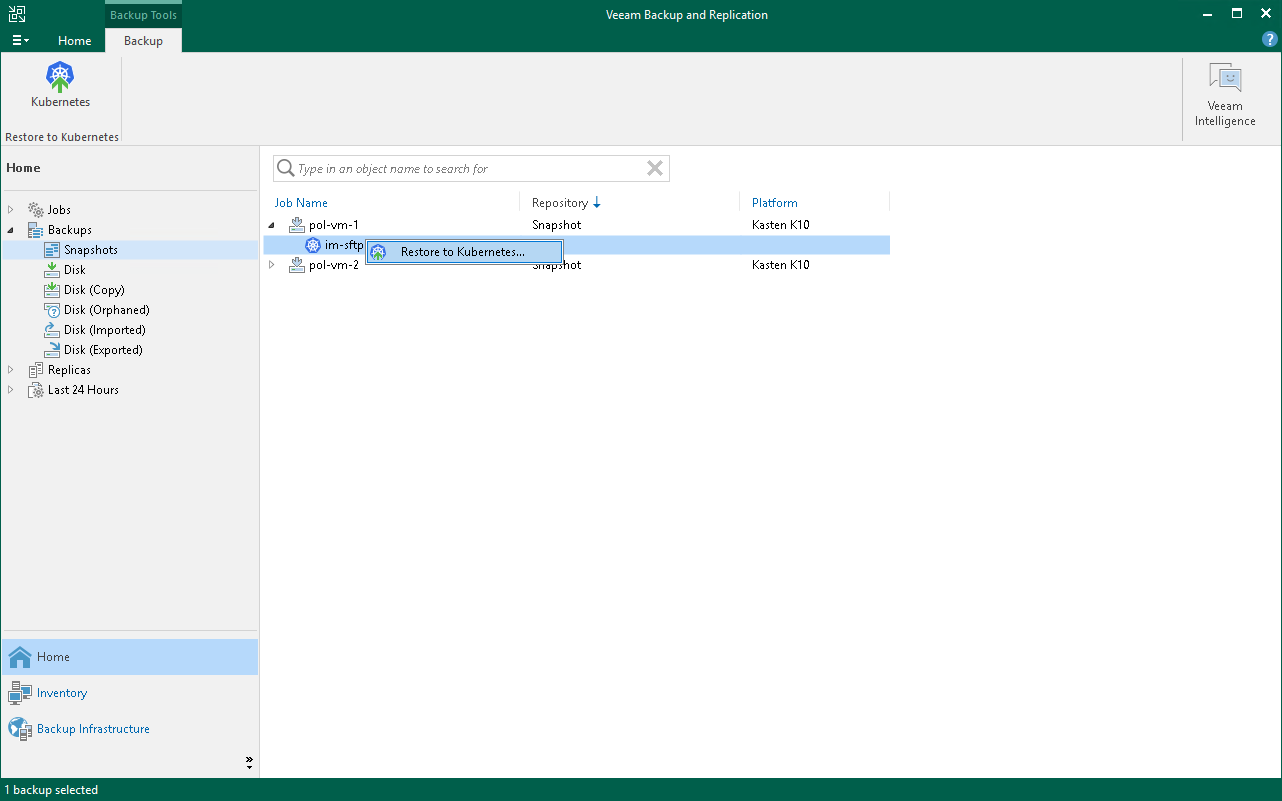Click the Veeam app icon in title bar
The height and width of the screenshot is (801, 1282).
click(x=17, y=14)
